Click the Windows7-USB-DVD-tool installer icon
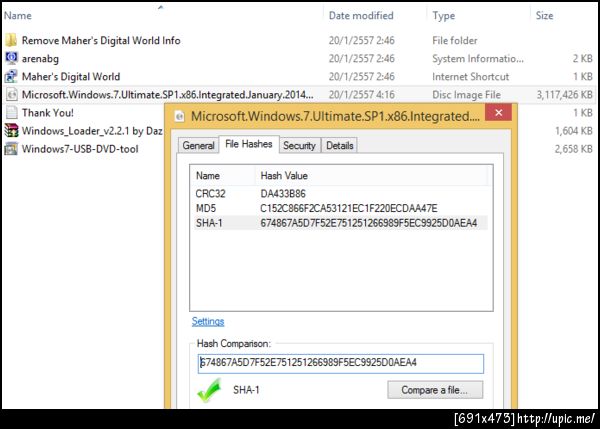This screenshot has height=429, width=600. point(11,148)
